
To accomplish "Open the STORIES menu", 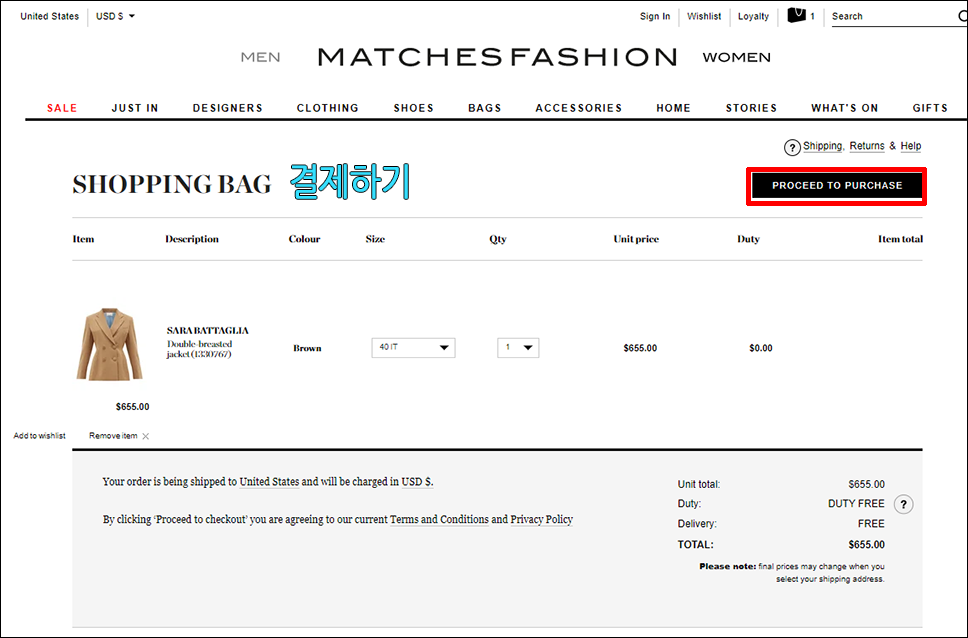I will click(x=751, y=108).
